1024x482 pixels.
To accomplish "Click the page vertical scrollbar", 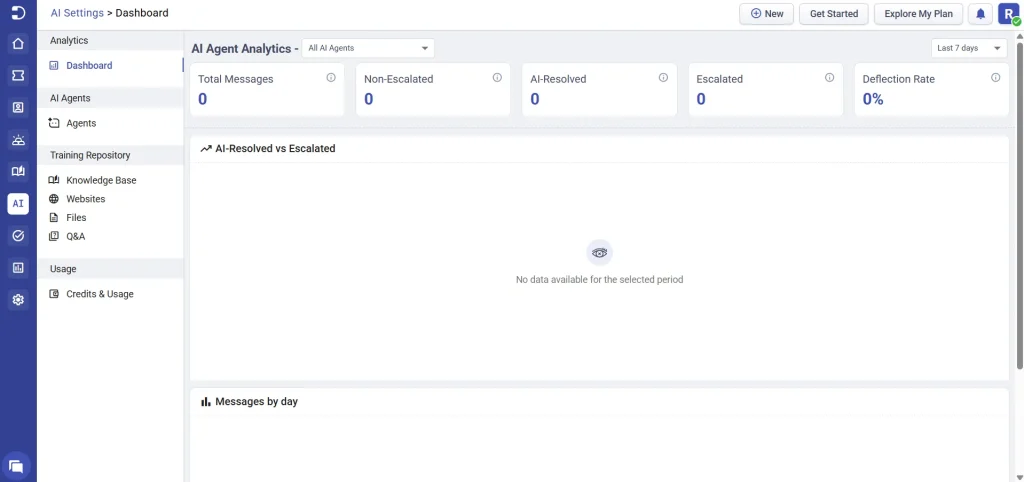I will tap(1019, 200).
